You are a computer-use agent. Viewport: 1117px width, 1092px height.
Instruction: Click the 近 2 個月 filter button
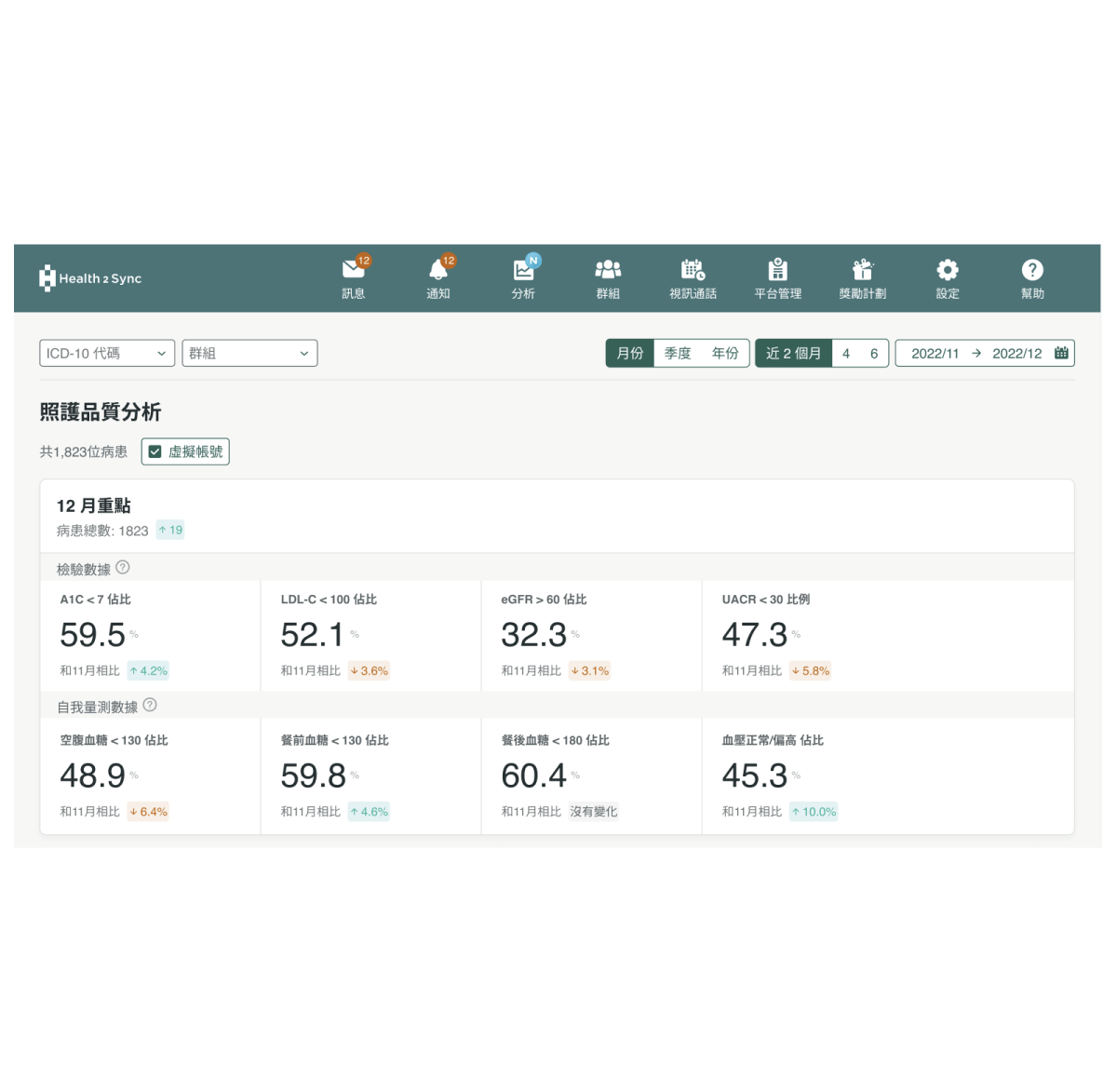click(793, 353)
